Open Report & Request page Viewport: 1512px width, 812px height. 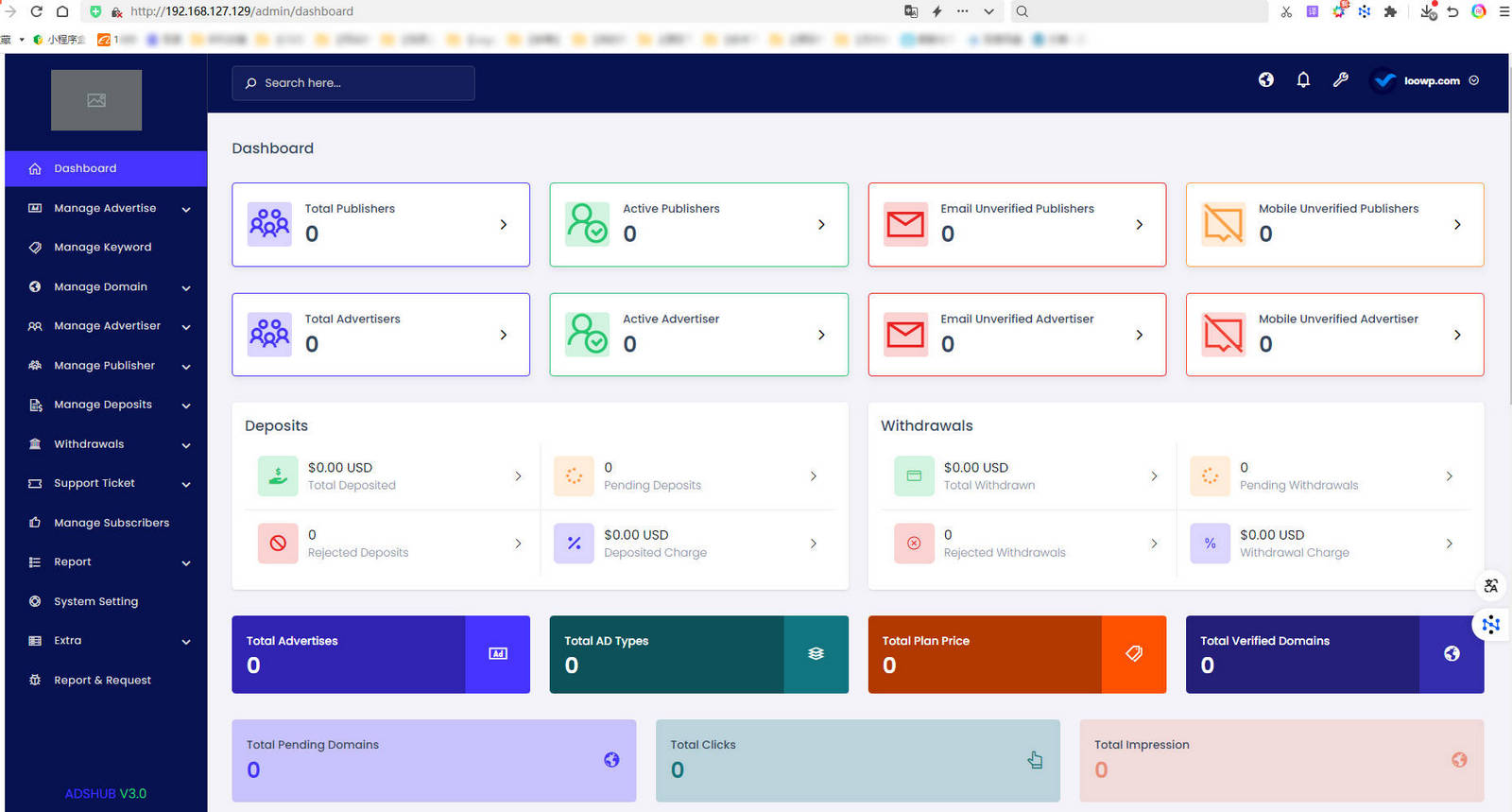106,681
